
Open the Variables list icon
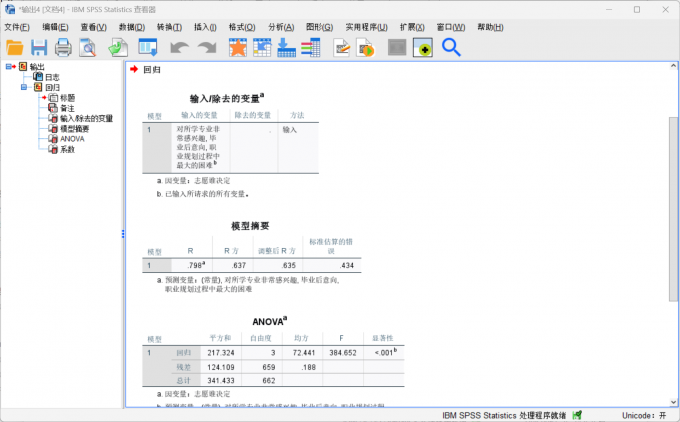click(x=311, y=48)
